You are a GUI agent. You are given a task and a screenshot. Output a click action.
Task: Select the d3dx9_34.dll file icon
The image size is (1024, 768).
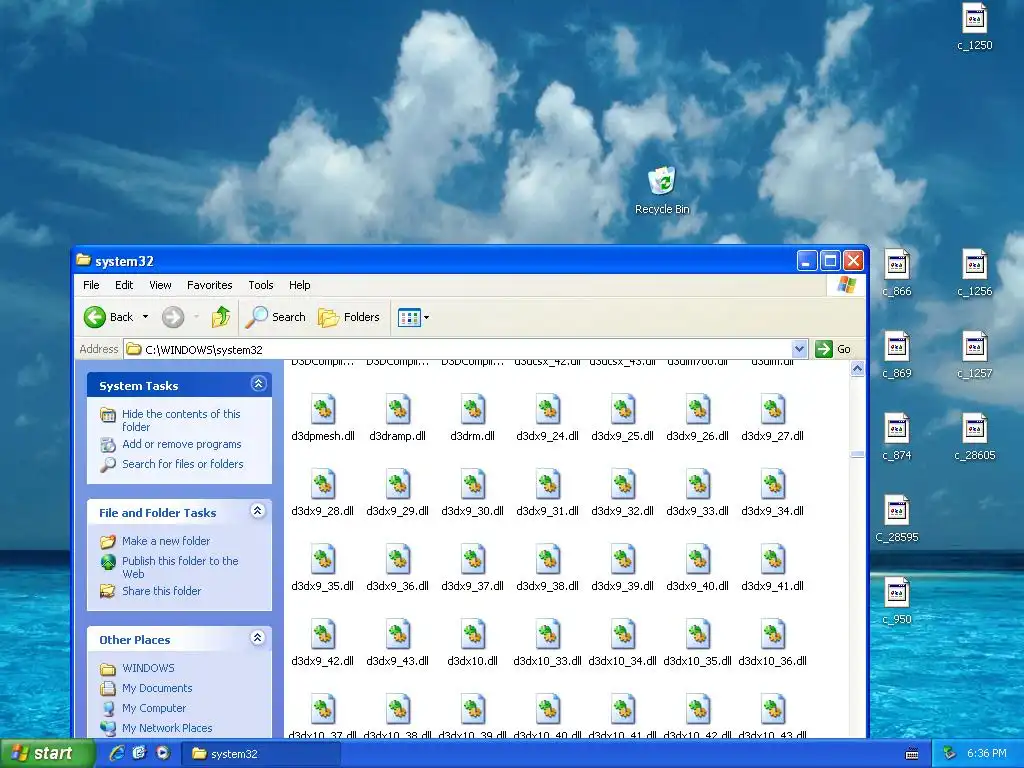tap(773, 485)
